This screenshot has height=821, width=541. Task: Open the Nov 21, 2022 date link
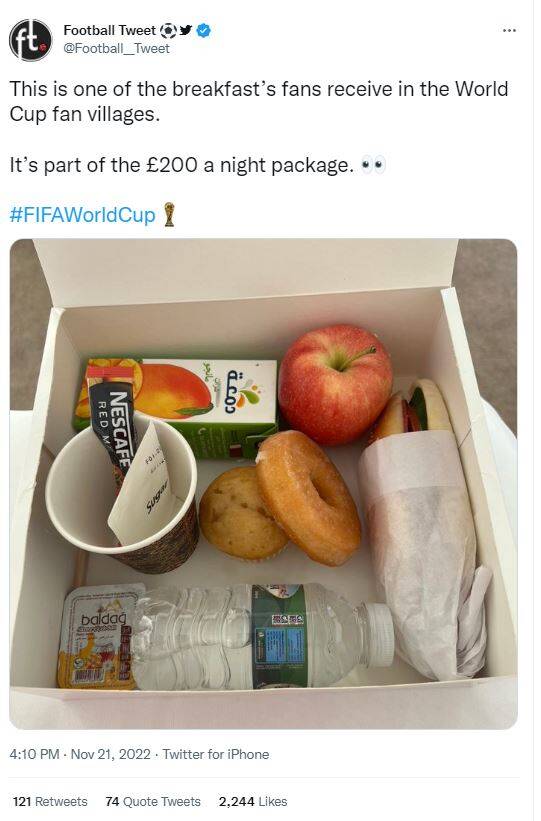click(x=111, y=755)
